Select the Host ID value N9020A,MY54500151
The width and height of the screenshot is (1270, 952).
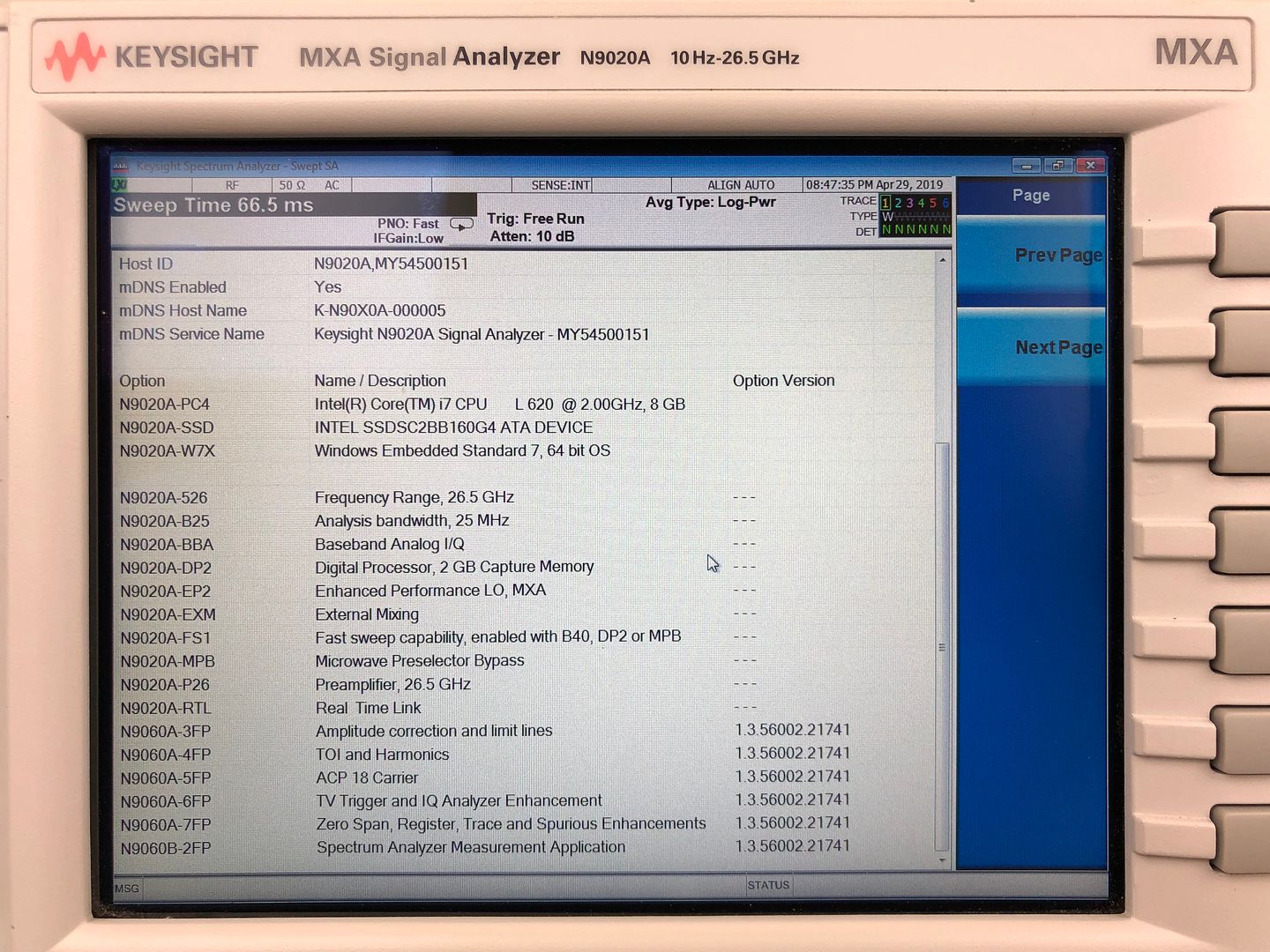(x=391, y=264)
